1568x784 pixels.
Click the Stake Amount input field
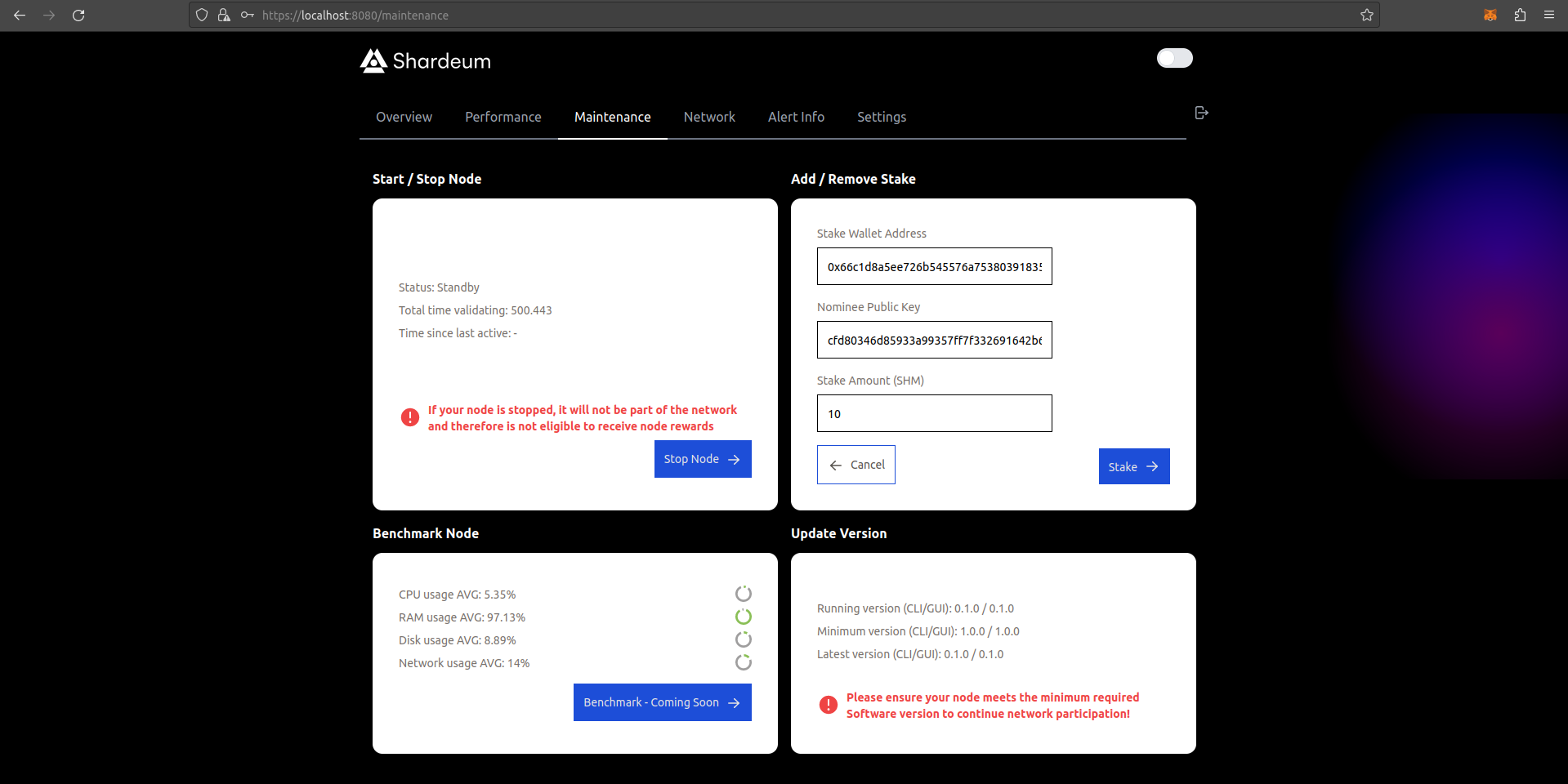[x=933, y=413]
